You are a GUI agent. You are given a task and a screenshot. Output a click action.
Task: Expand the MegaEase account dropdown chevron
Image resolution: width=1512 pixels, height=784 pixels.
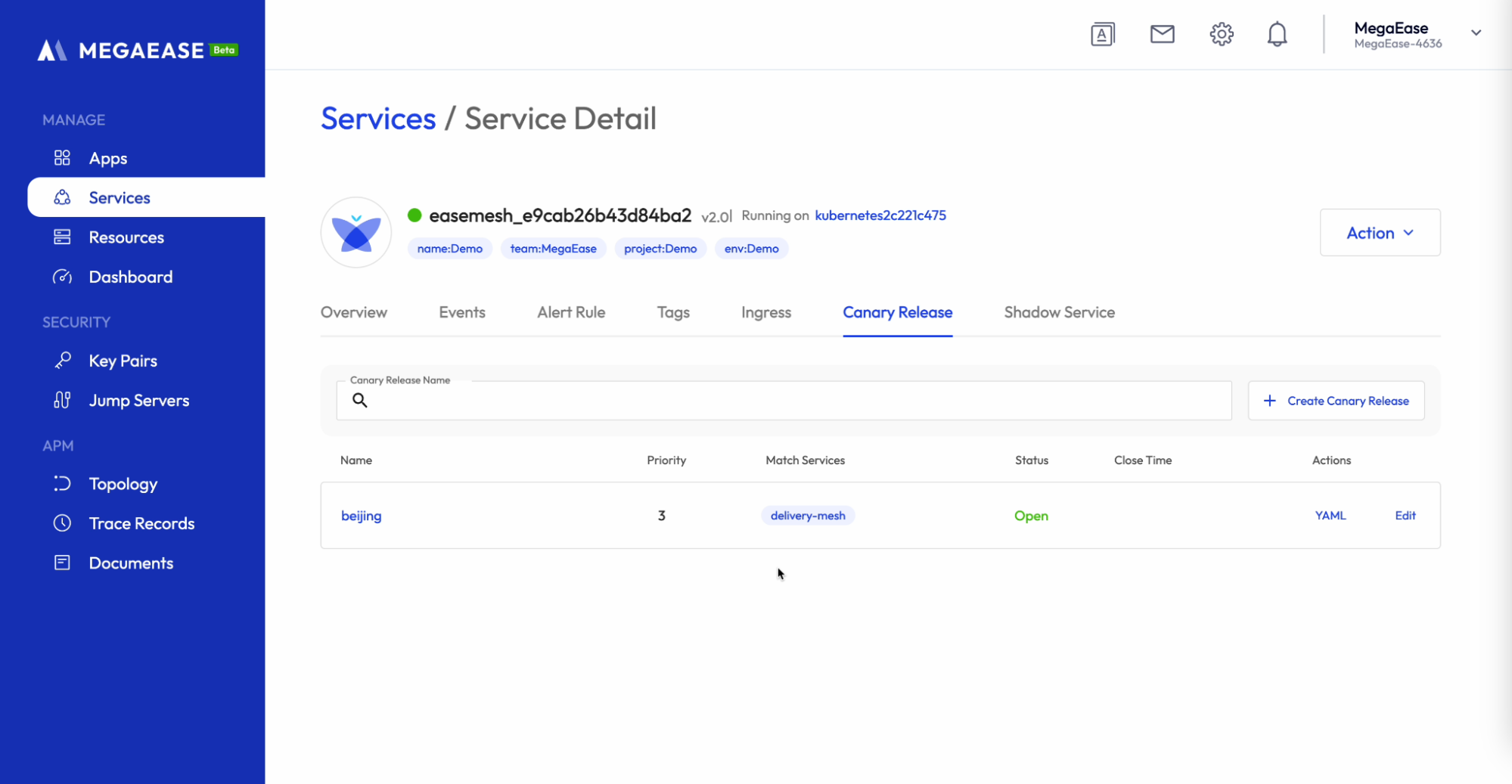[1476, 33]
